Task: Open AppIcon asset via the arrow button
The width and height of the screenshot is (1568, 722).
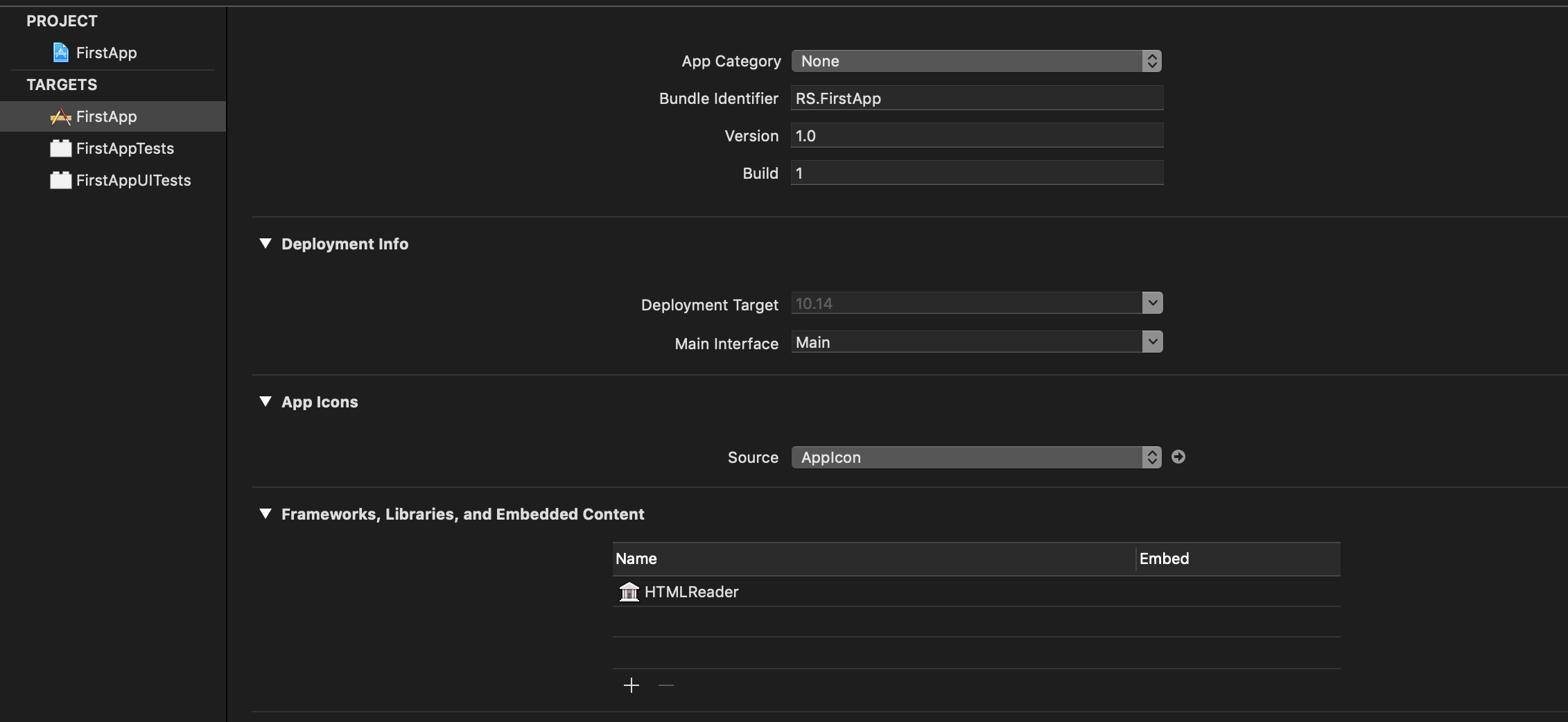Action: tap(1178, 457)
